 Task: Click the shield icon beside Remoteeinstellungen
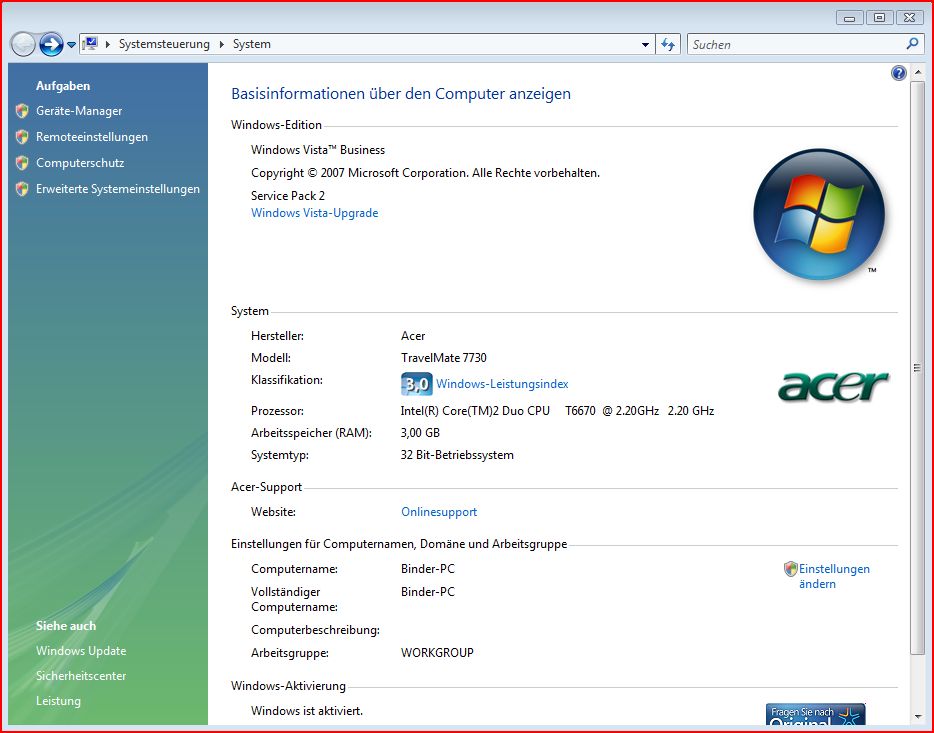pos(22,137)
